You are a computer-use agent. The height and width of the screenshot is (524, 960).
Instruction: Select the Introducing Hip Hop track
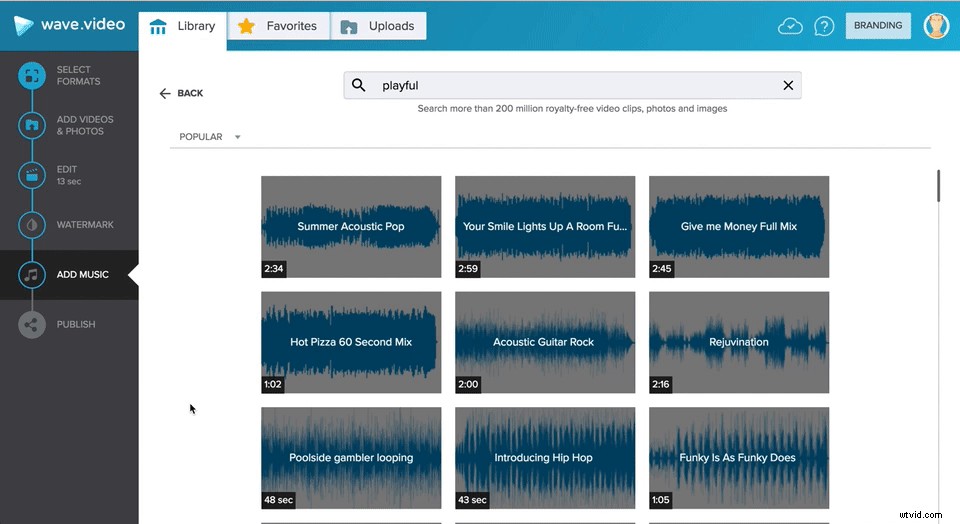545,458
